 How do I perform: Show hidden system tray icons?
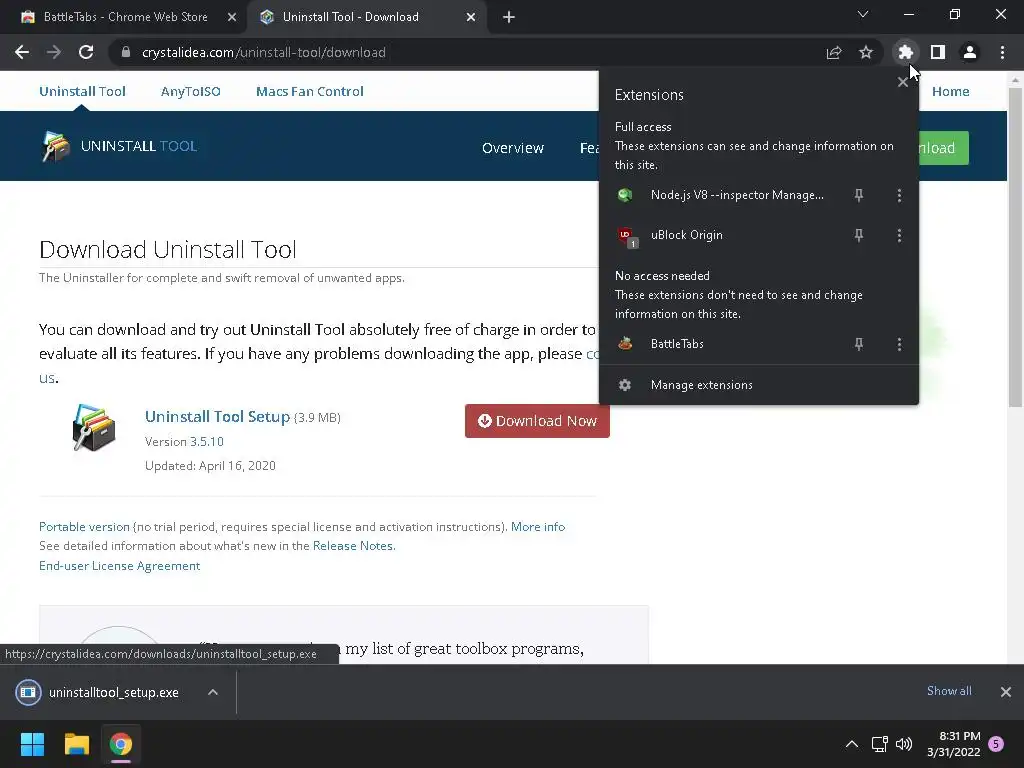[x=852, y=744]
